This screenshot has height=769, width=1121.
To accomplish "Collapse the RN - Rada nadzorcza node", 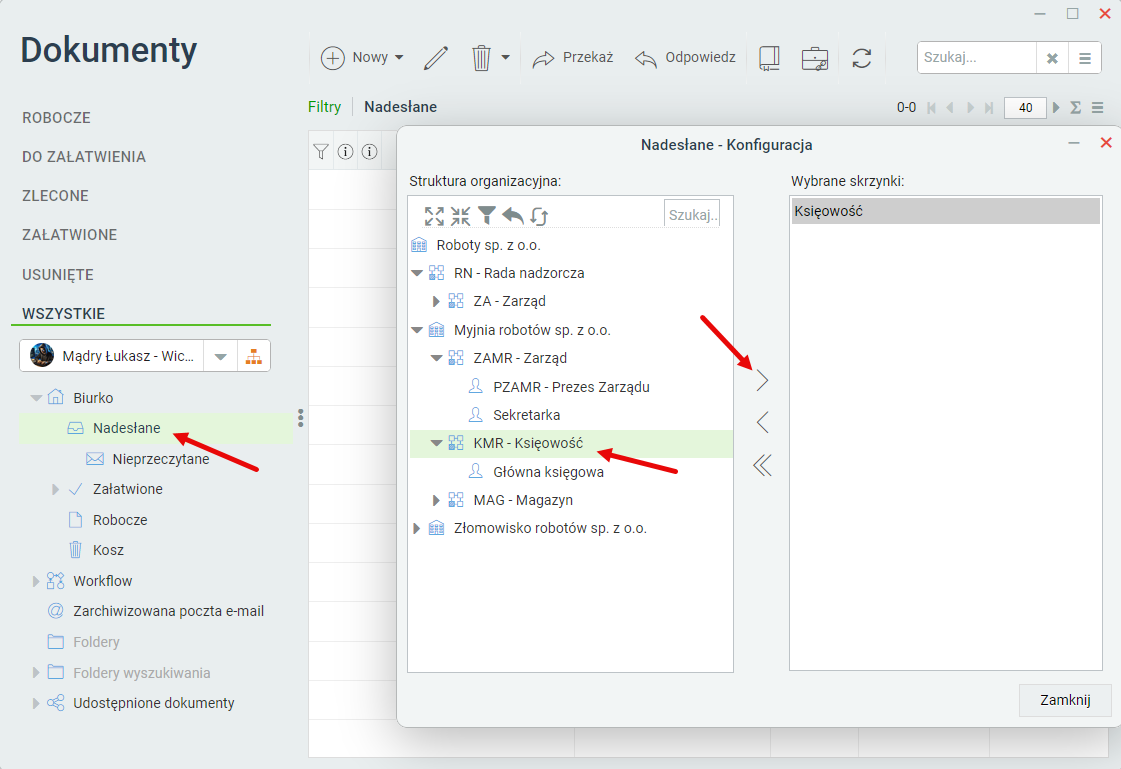I will (x=417, y=273).
